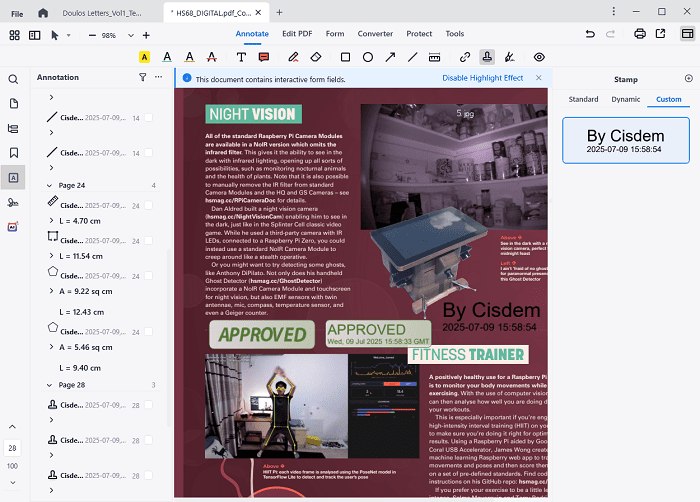Tick the first stamp annotation checkbox under Page 28
The width and height of the screenshot is (700, 502).
coord(148,405)
